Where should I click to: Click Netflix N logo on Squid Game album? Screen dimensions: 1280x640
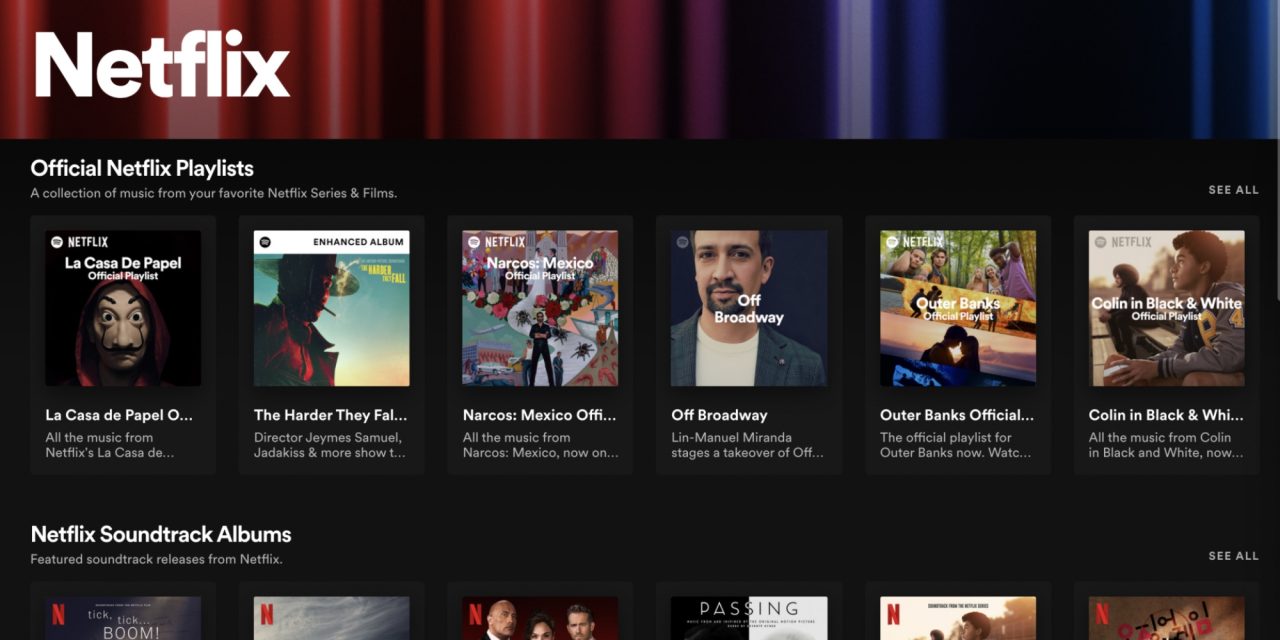tap(1101, 612)
